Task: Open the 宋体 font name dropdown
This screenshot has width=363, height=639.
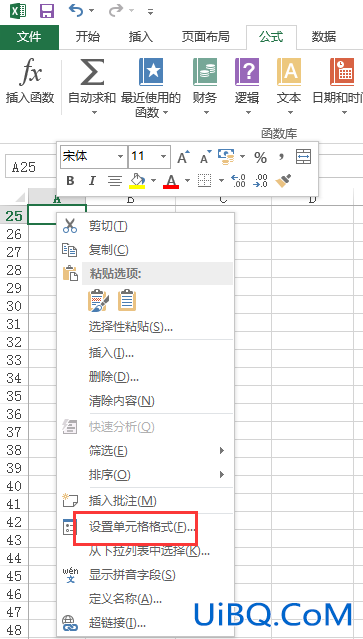Action: tap(121, 156)
